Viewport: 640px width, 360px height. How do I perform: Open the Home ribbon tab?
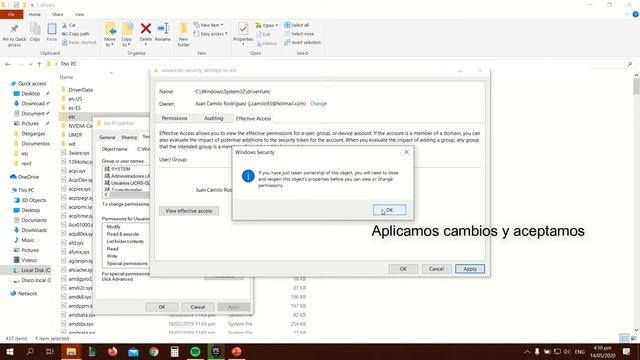pos(35,14)
